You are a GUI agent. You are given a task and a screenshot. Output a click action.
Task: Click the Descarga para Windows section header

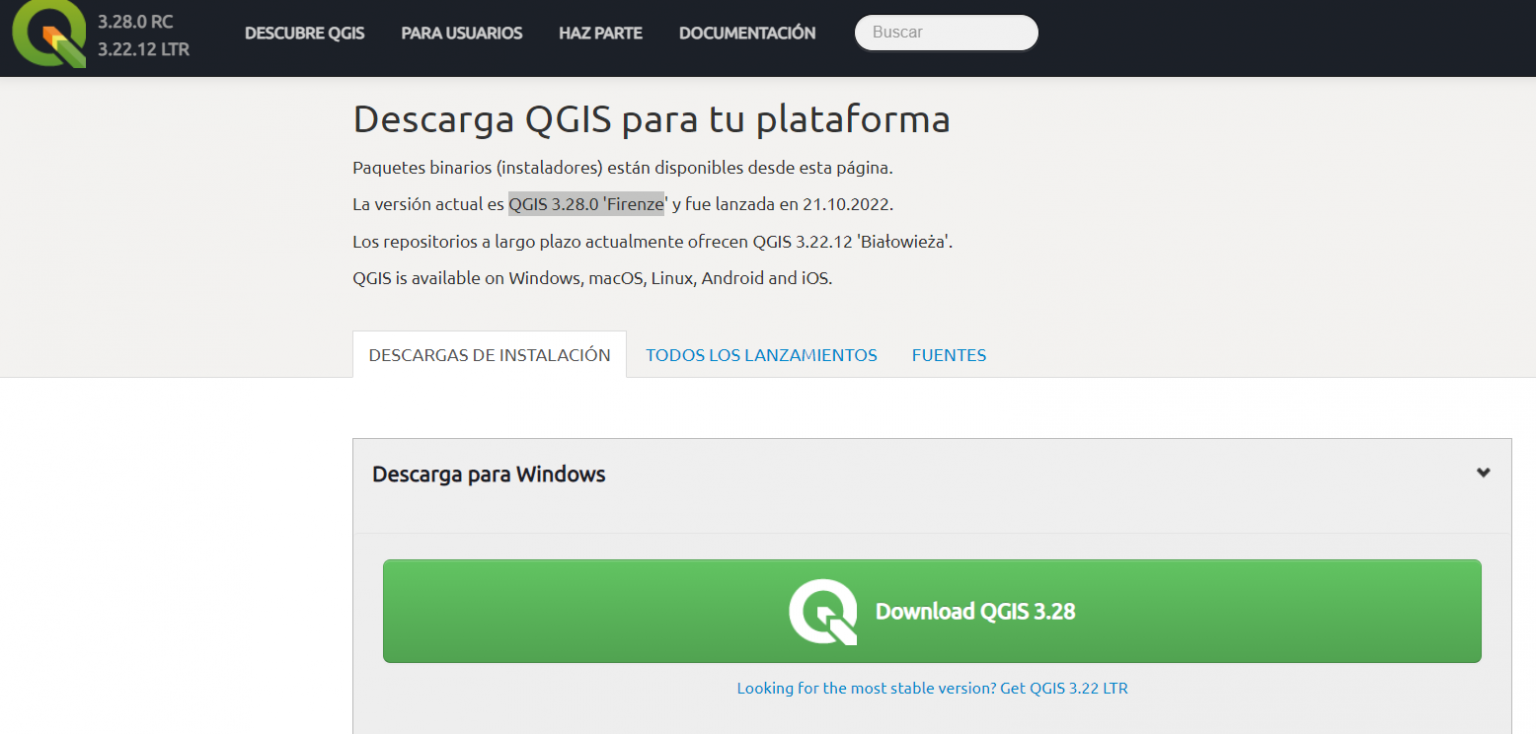click(x=489, y=474)
